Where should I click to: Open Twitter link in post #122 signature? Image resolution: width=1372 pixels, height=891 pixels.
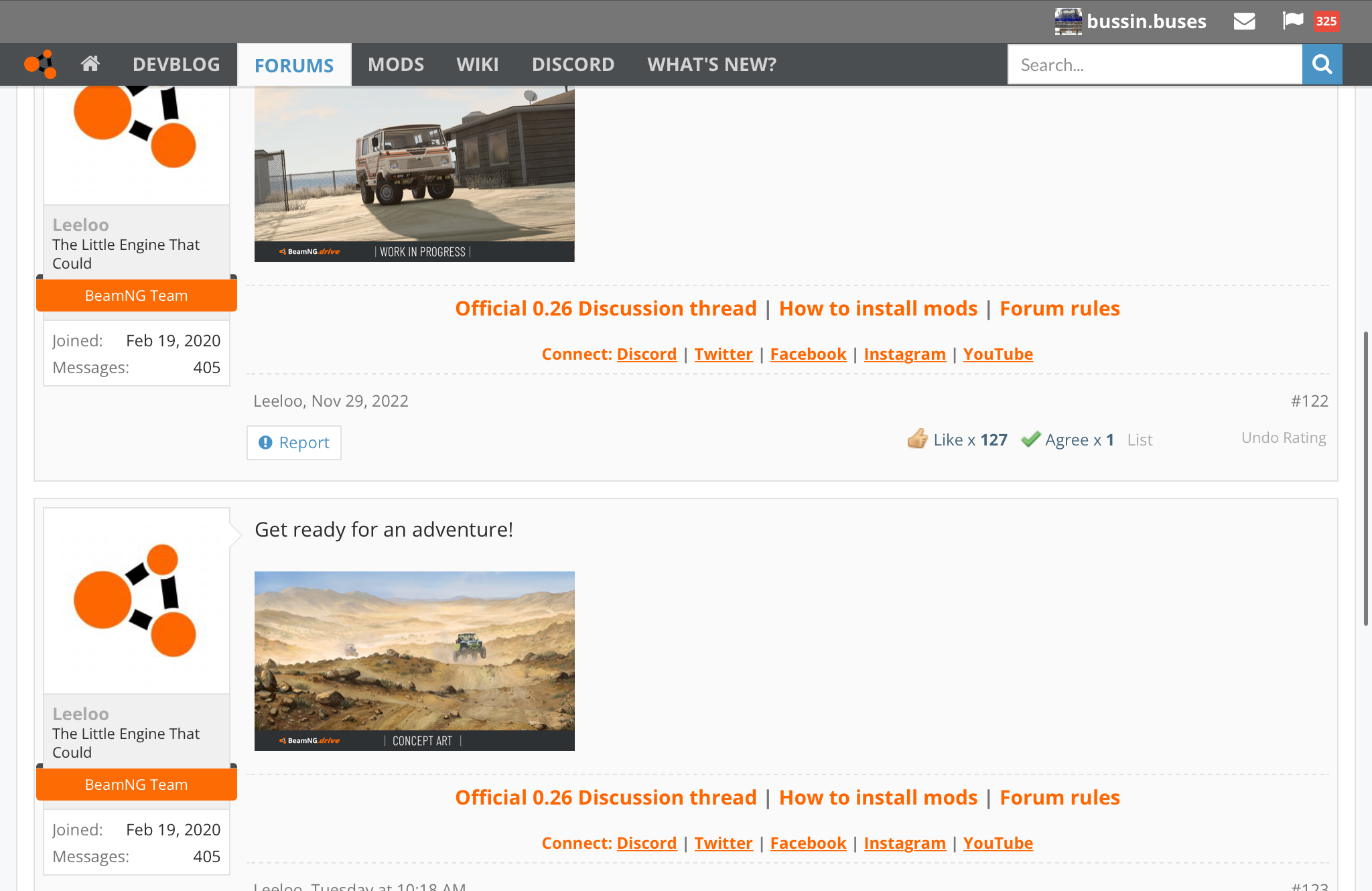[x=724, y=354]
